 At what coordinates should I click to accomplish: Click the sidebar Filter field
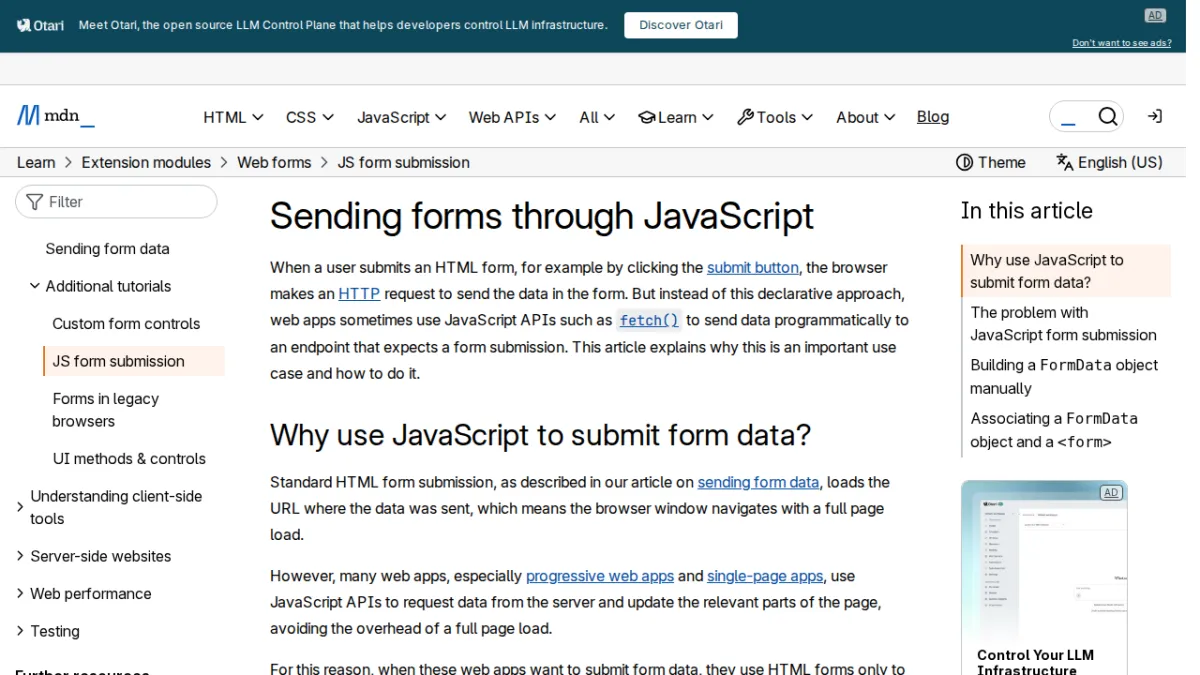116,202
